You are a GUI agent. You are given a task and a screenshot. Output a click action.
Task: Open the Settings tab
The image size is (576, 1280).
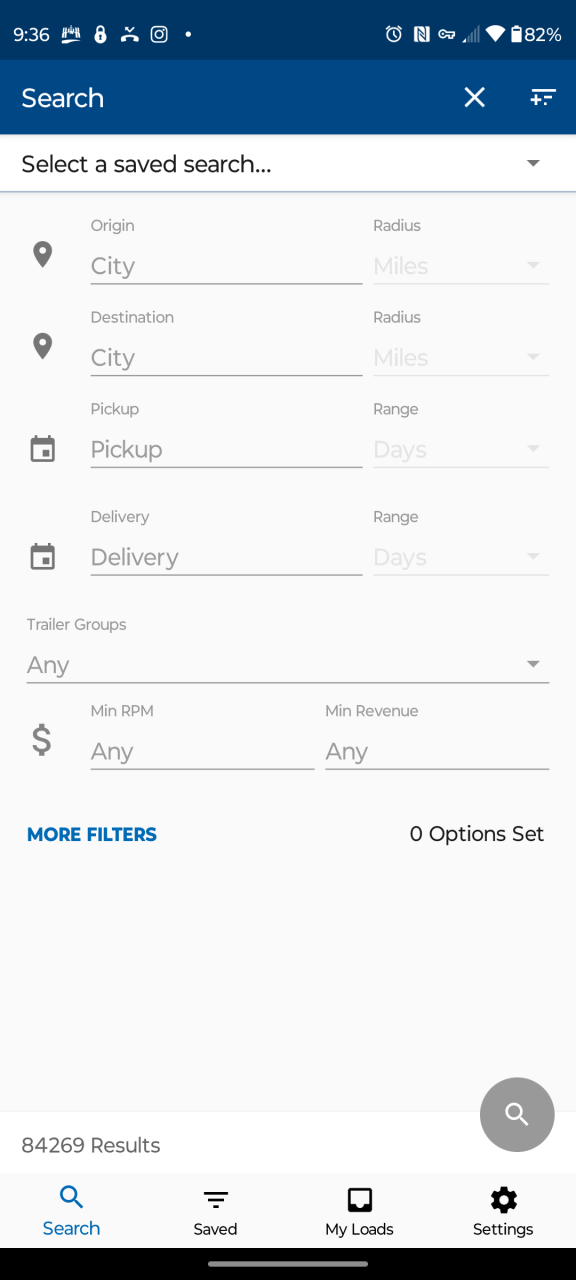(x=503, y=1213)
